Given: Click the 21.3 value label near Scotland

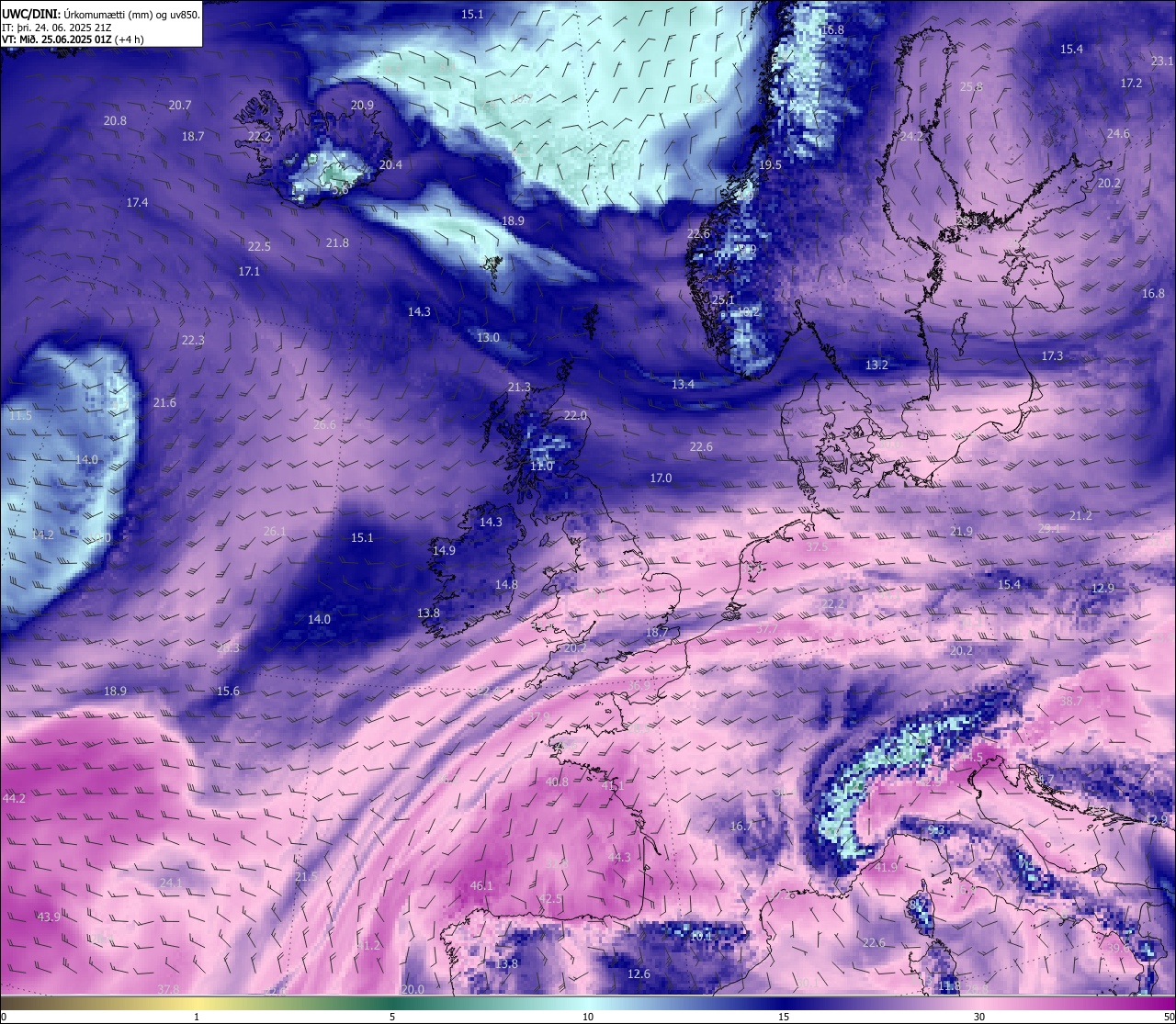Looking at the screenshot, I should (519, 388).
